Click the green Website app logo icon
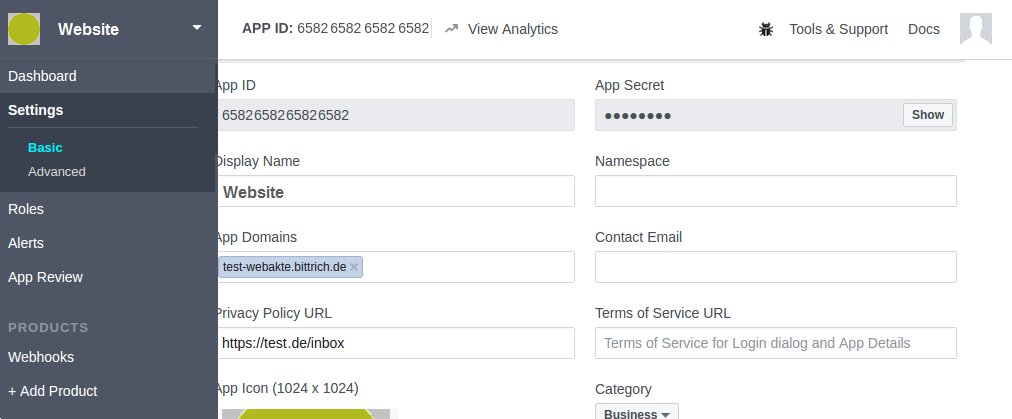 click(x=24, y=29)
